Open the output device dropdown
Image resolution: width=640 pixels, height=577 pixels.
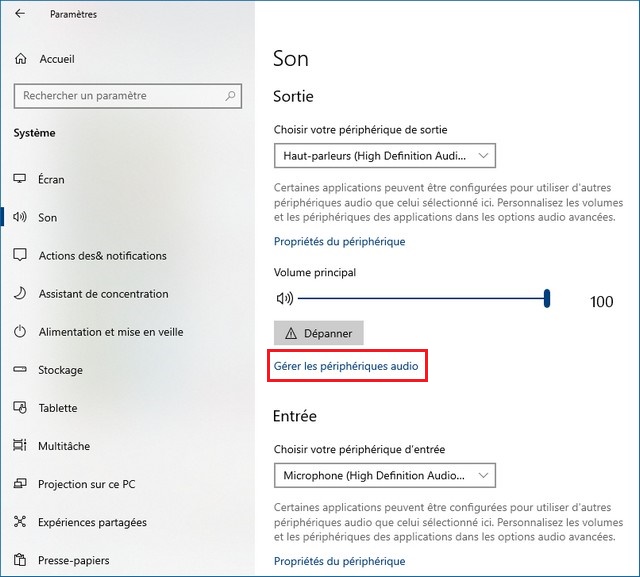(x=385, y=156)
